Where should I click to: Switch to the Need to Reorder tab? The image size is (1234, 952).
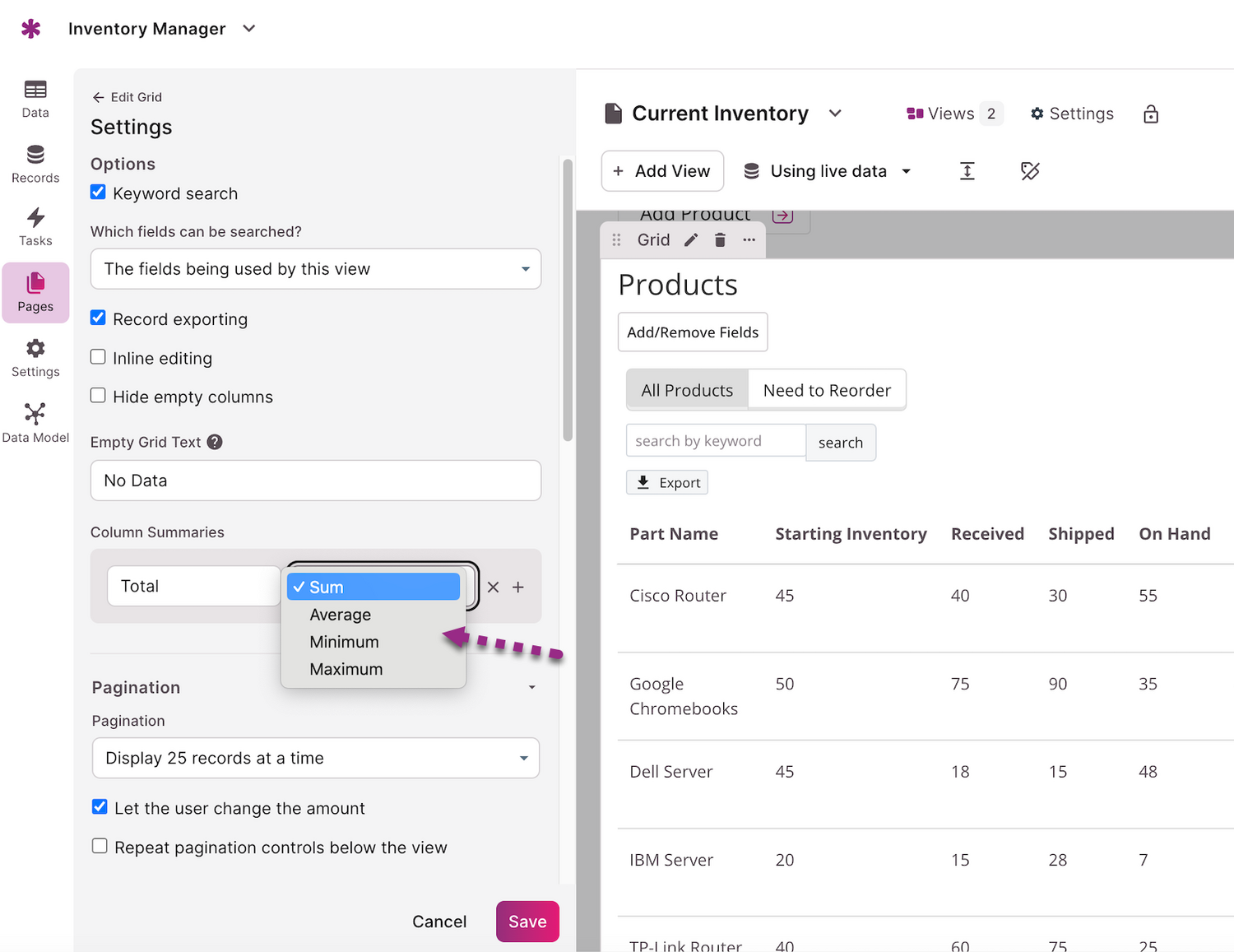827,390
